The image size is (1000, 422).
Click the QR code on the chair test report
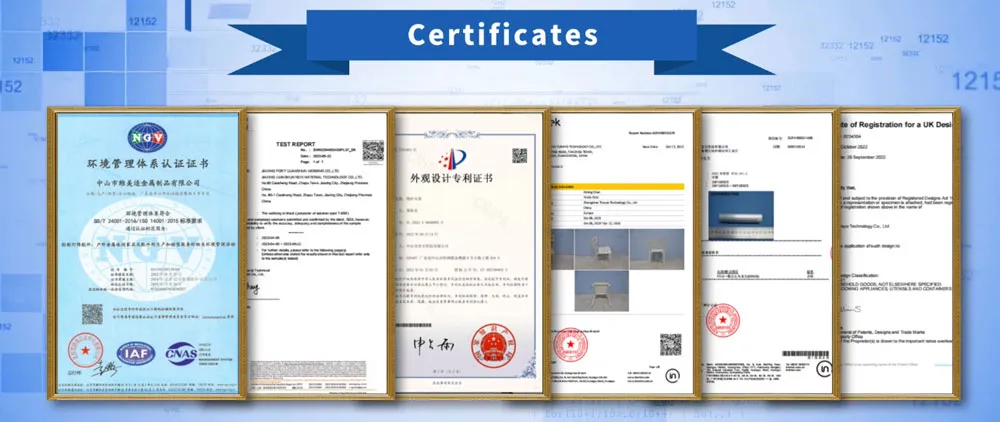coord(669,346)
